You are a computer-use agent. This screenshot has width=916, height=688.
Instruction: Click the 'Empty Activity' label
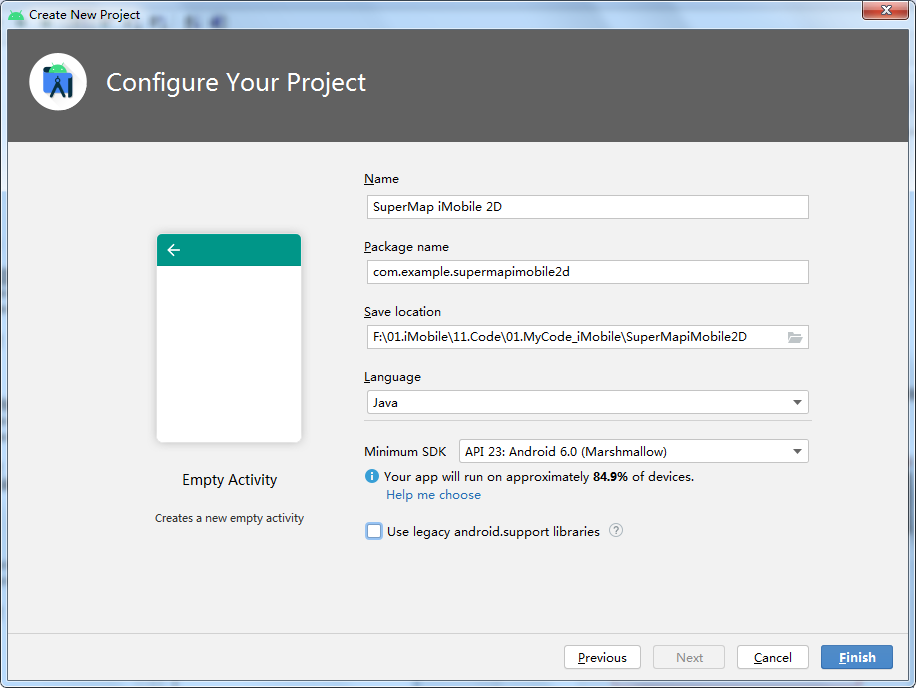[230, 479]
